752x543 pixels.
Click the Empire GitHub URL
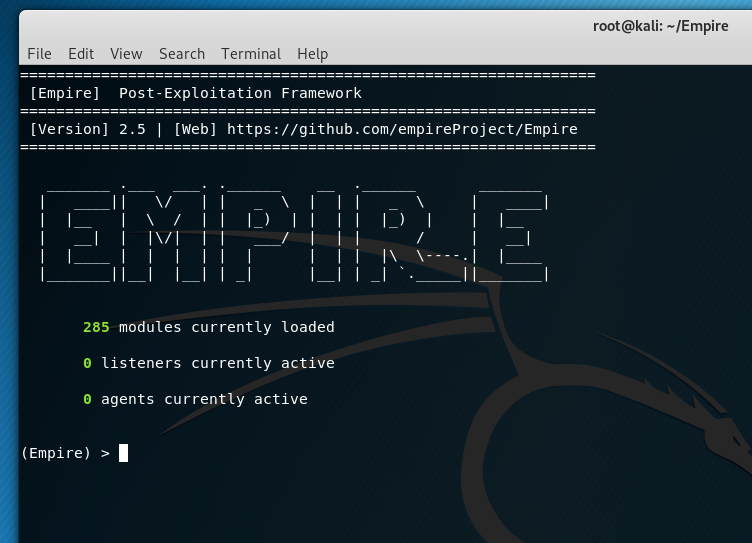(402, 129)
